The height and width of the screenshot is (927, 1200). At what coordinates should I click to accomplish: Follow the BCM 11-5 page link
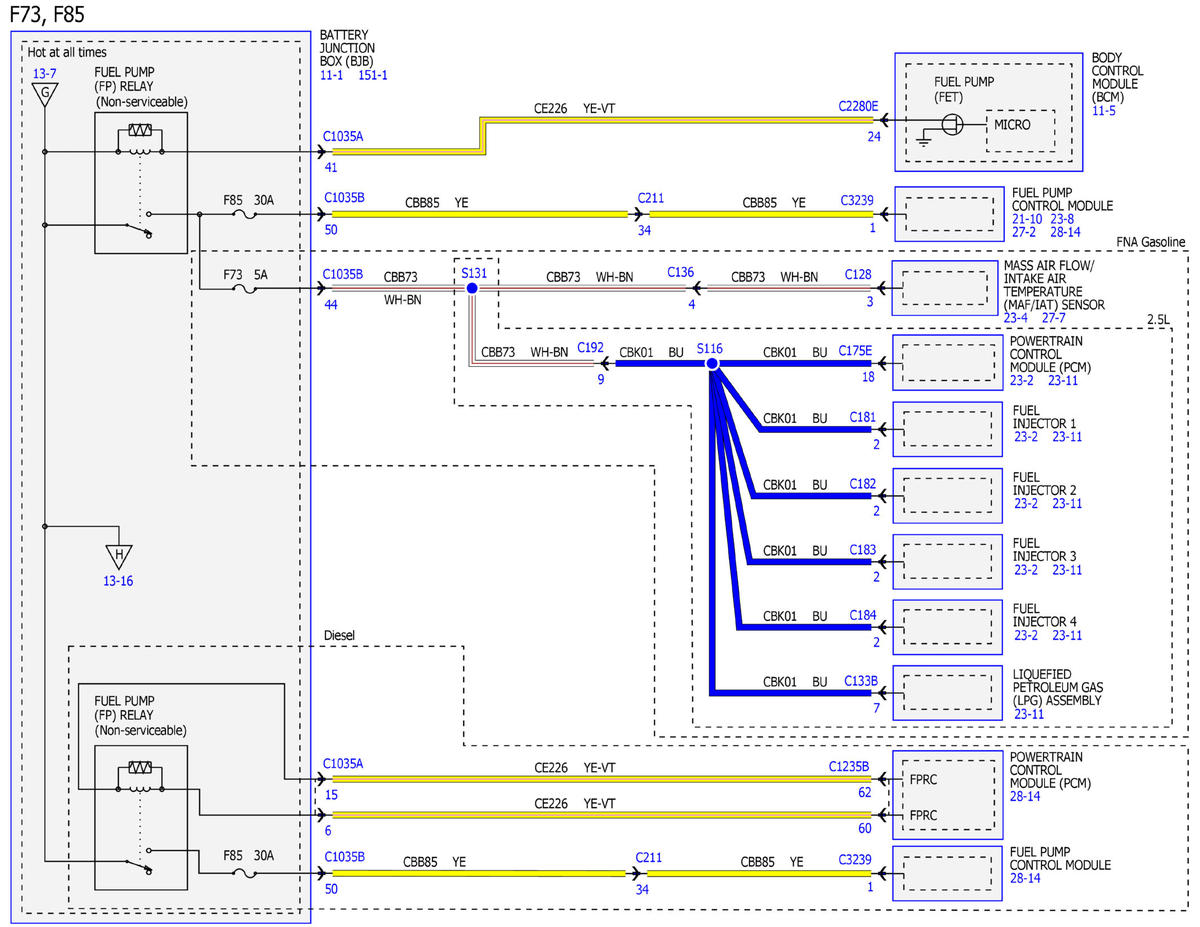(1103, 110)
